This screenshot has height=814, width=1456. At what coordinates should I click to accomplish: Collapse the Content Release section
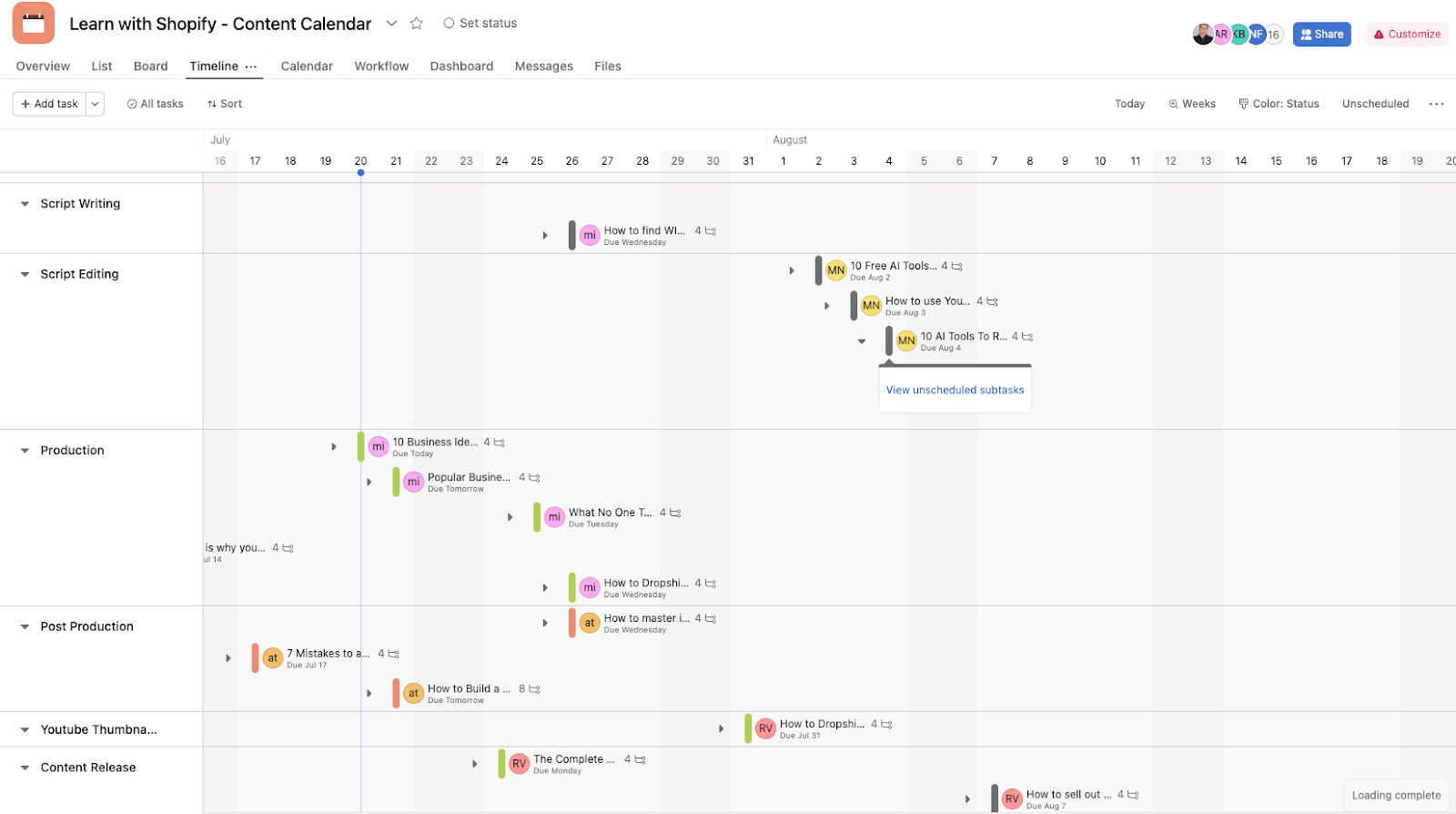pyautogui.click(x=25, y=768)
